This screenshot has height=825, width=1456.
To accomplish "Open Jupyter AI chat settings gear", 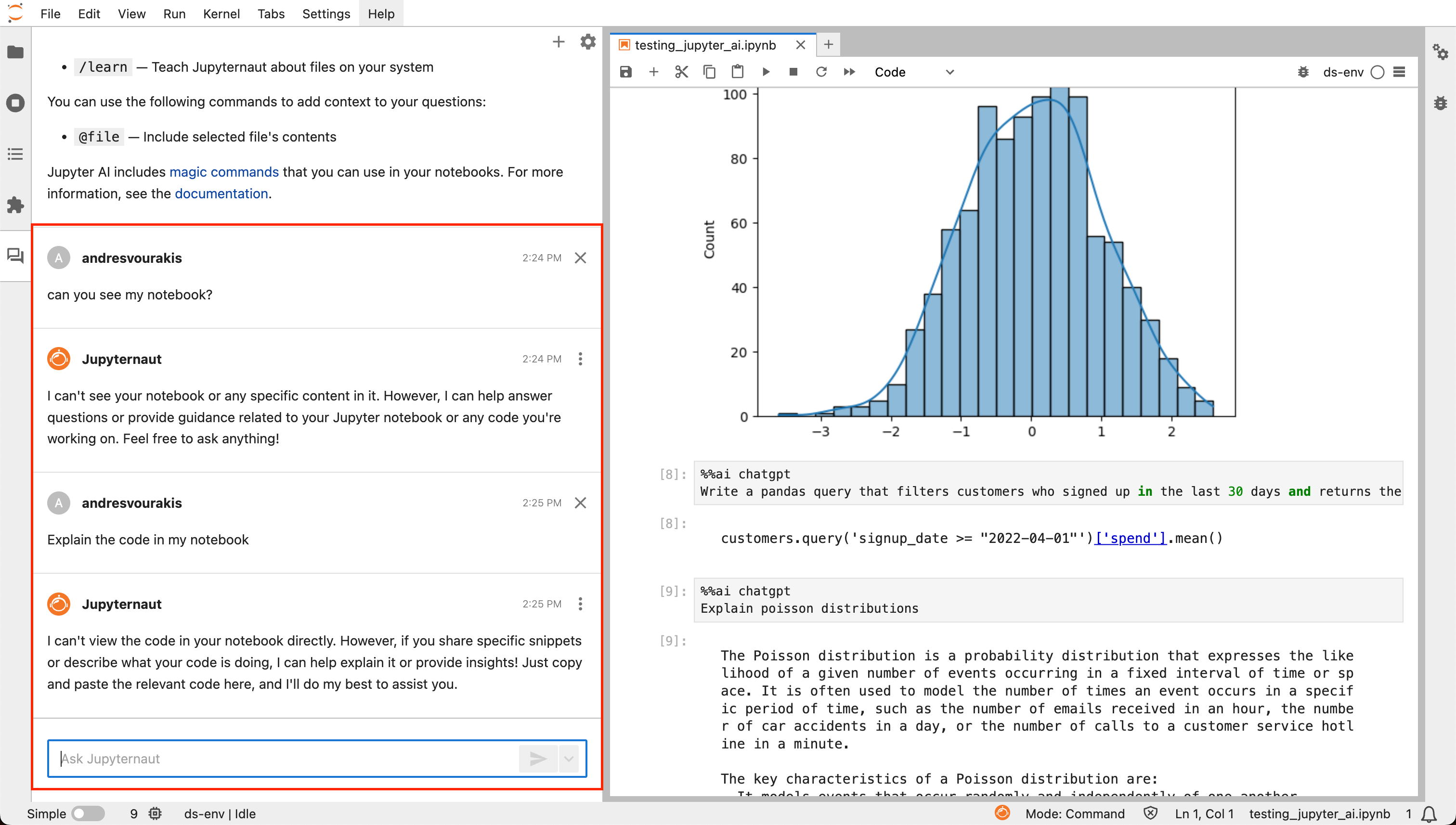I will [x=588, y=42].
